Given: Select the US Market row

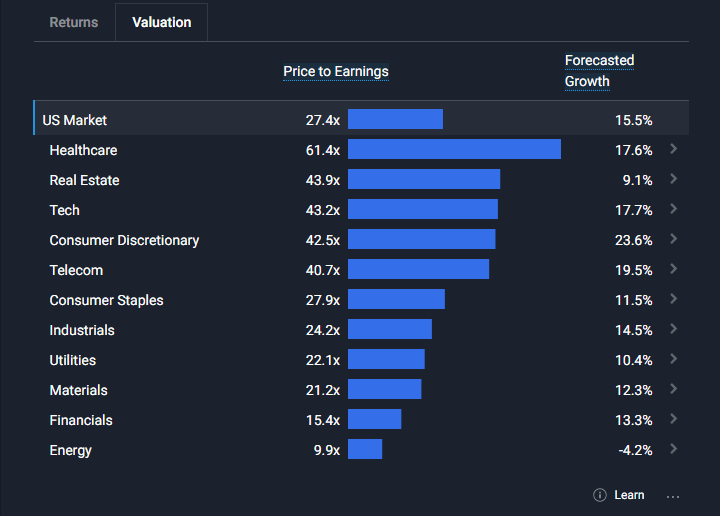Looking at the screenshot, I should [x=75, y=120].
